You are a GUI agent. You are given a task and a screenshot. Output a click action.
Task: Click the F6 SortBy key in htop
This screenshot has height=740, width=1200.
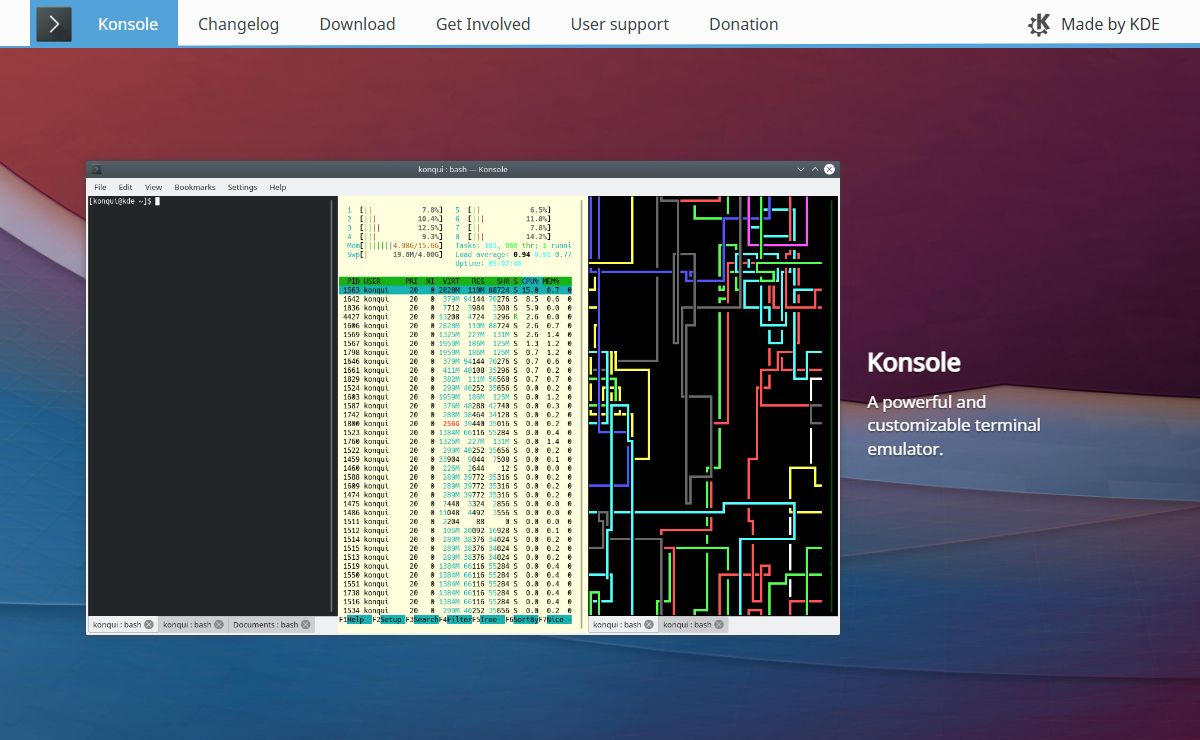pyautogui.click(x=522, y=621)
